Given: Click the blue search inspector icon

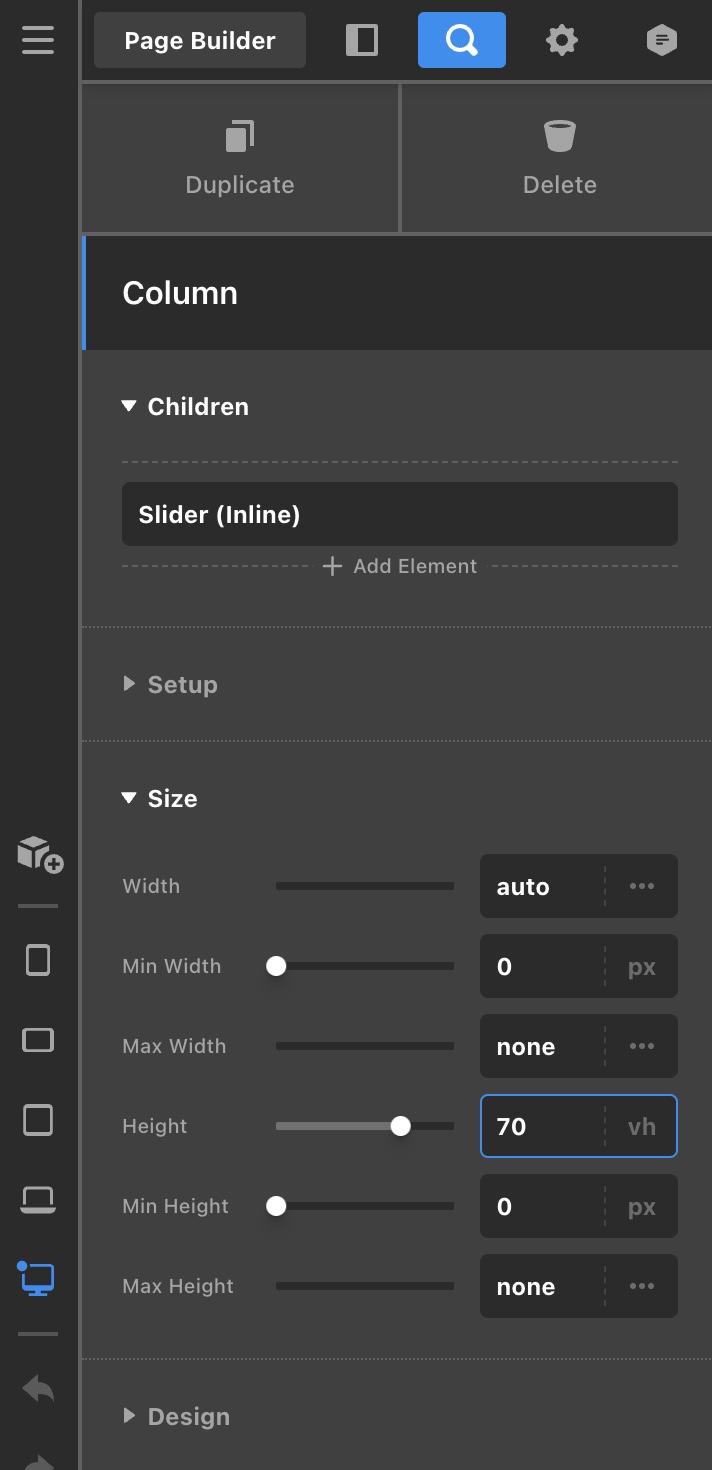Looking at the screenshot, I should tap(461, 40).
